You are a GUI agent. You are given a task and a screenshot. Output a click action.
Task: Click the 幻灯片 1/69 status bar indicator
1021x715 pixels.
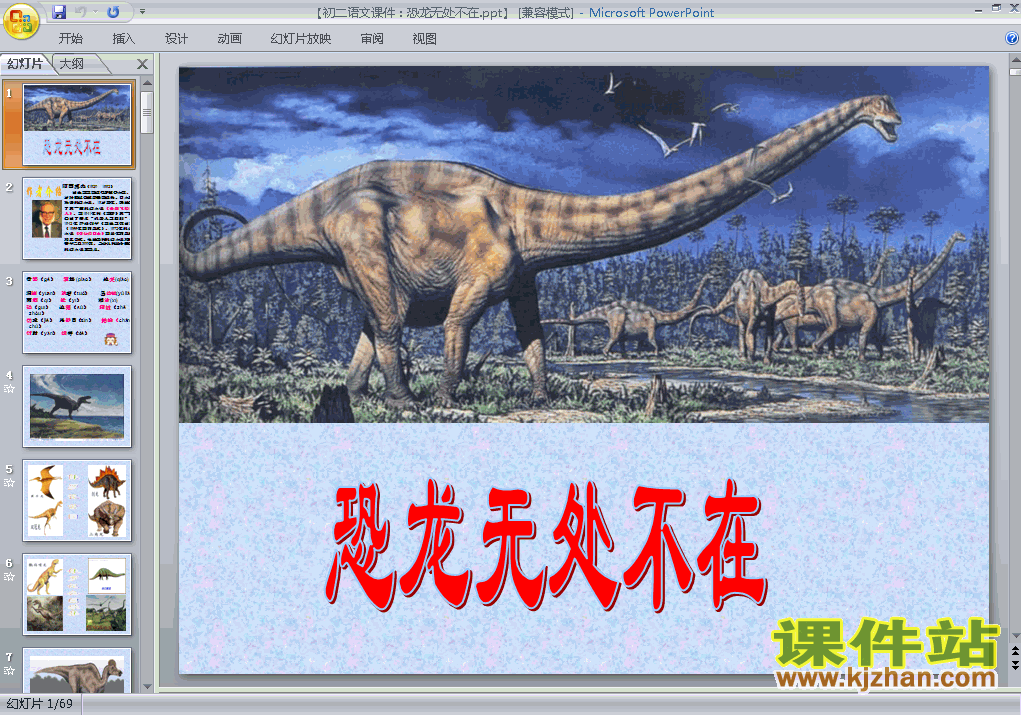coord(40,704)
